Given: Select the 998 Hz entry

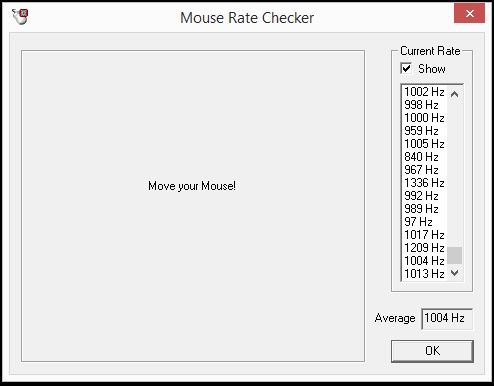Looking at the screenshot, I should click(424, 105).
